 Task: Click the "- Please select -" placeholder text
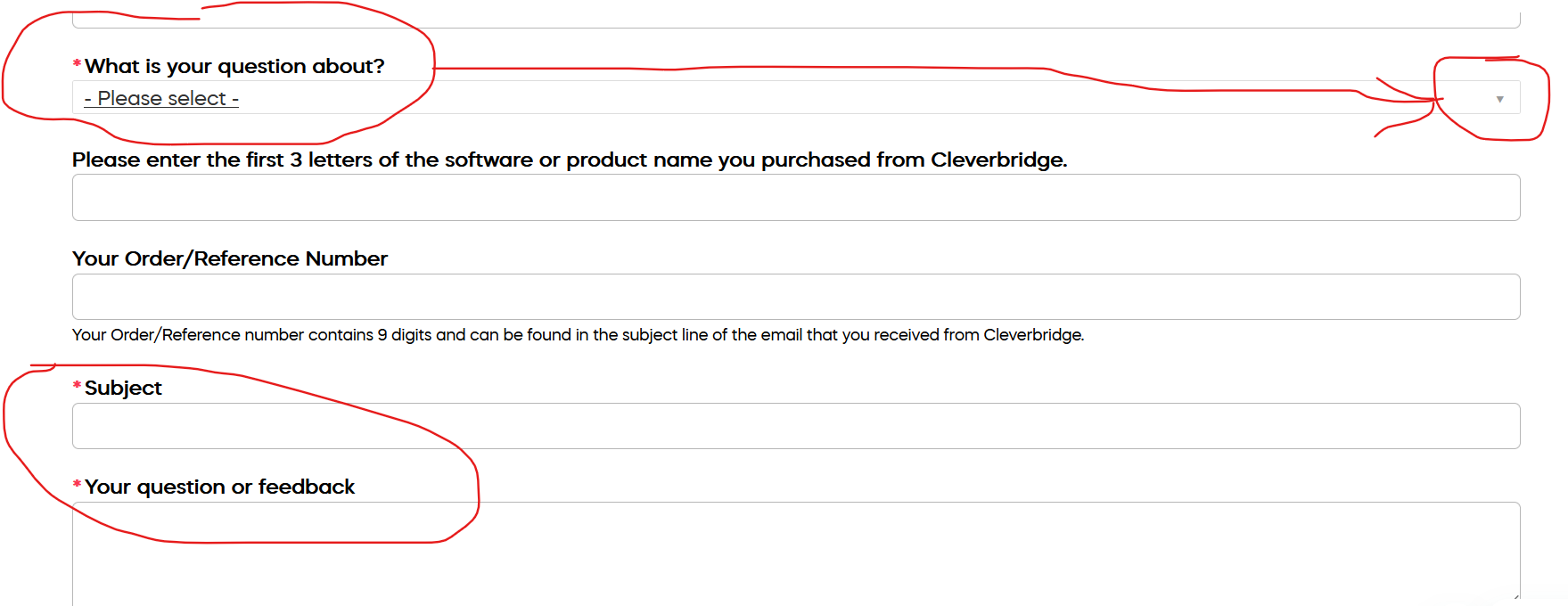(161, 98)
